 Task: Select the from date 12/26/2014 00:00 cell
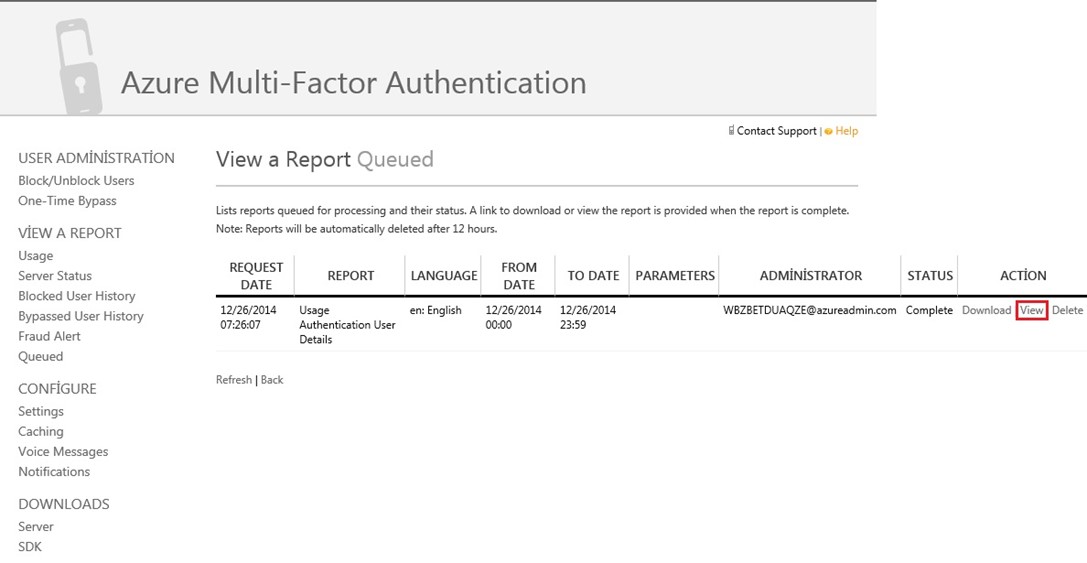(514, 317)
